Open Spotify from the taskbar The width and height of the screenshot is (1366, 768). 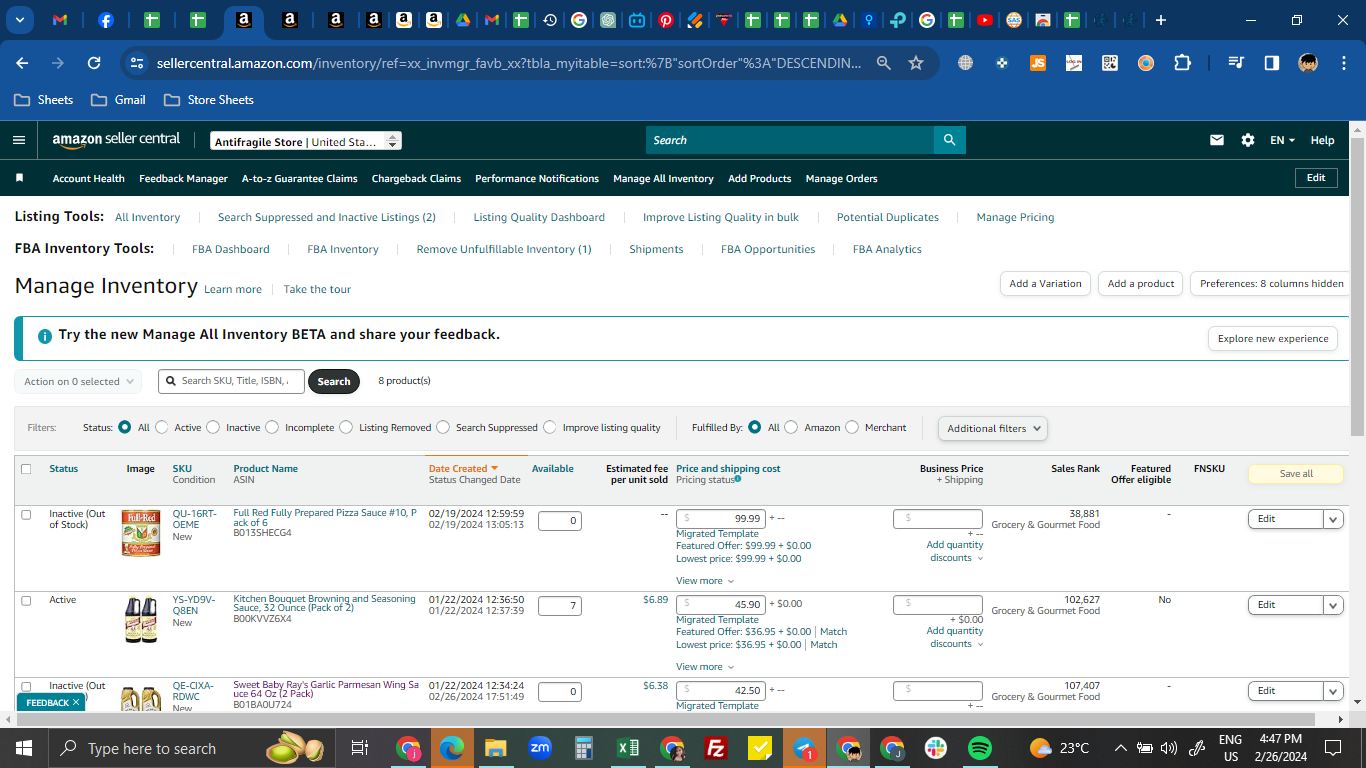pyautogui.click(x=980, y=748)
